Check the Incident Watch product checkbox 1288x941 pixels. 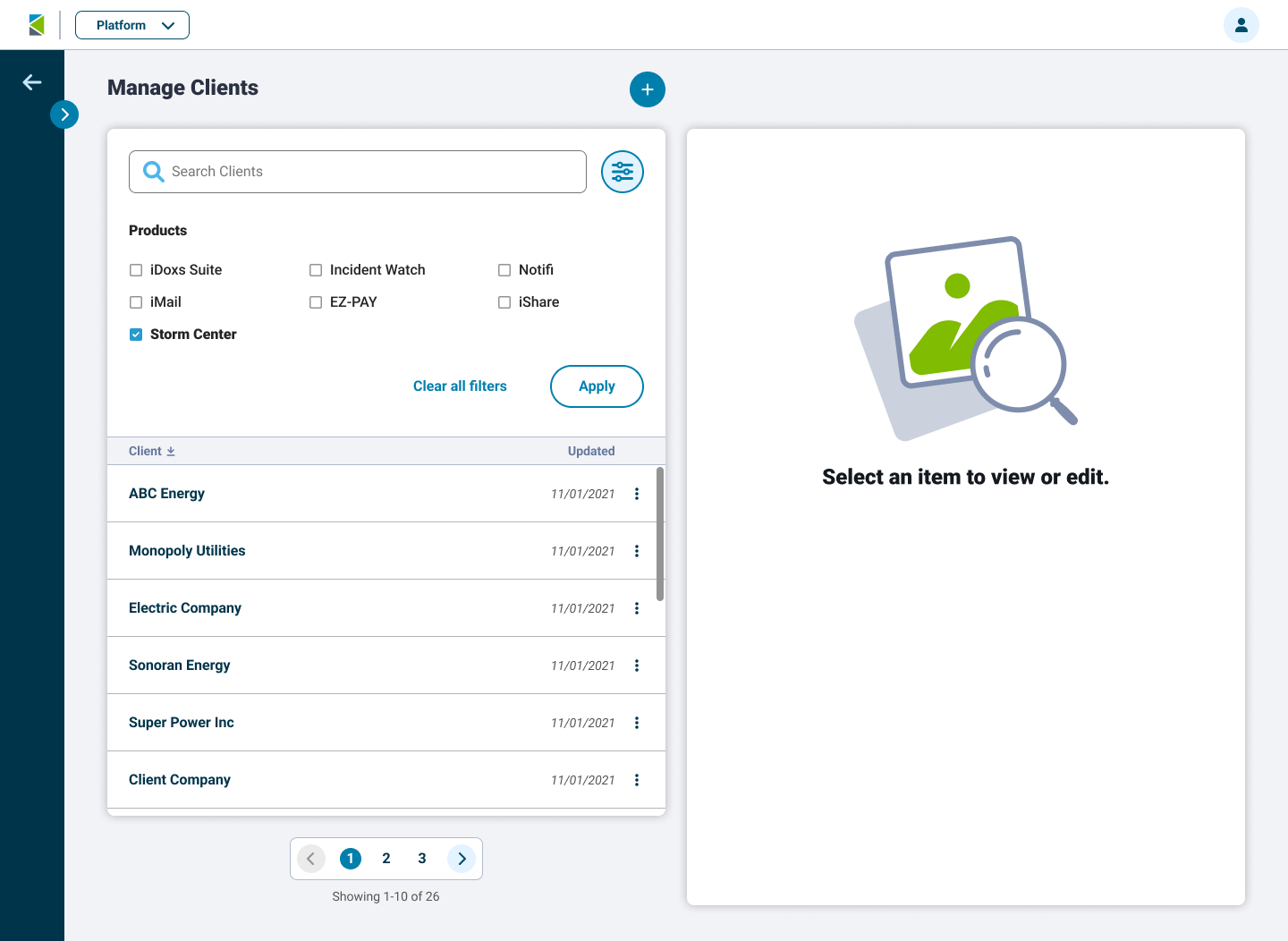pos(316,270)
